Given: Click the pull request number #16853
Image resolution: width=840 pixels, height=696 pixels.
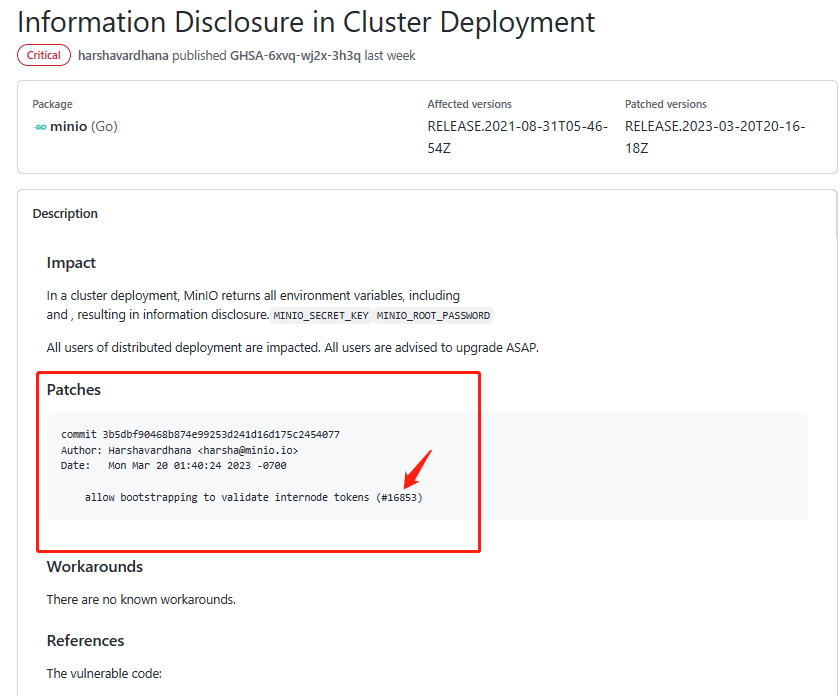Looking at the screenshot, I should pos(399,498).
